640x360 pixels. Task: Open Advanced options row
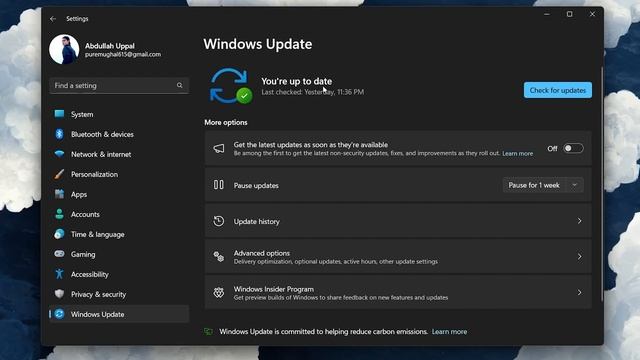(x=398, y=257)
